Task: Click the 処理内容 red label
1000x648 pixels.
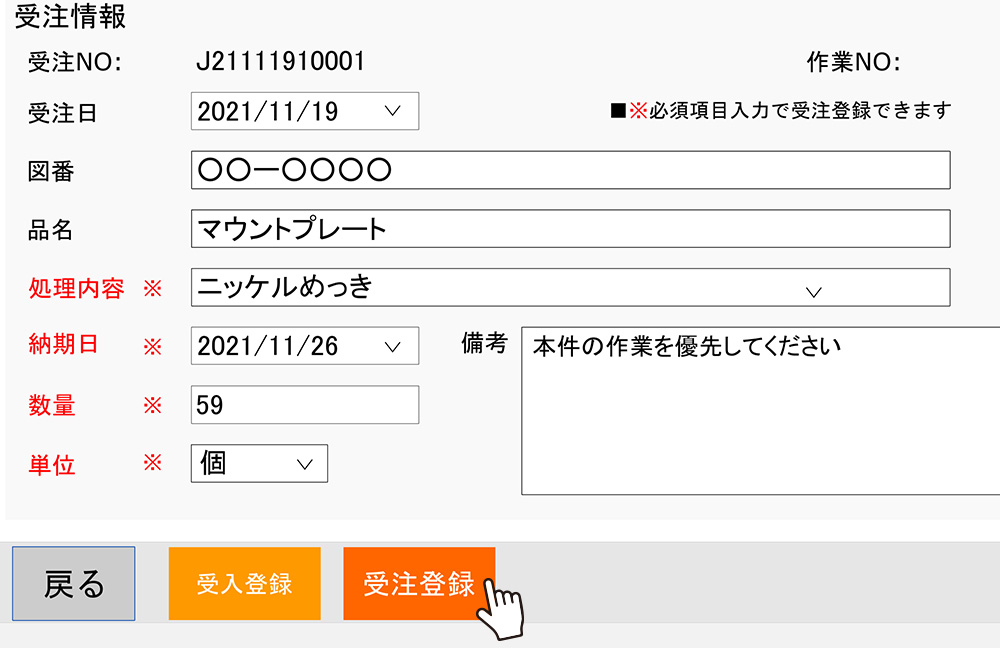Action: 76,288
